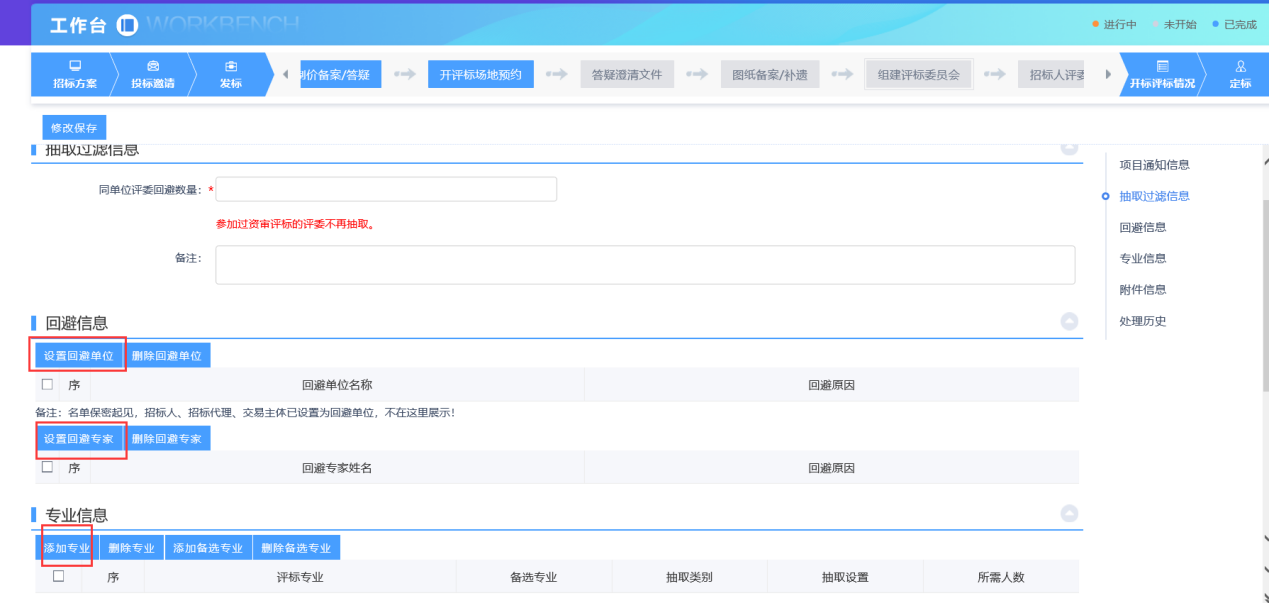Click the workbench logo icon beside 工作台
Screen dimensions: 1269x603
[x=127, y=24]
